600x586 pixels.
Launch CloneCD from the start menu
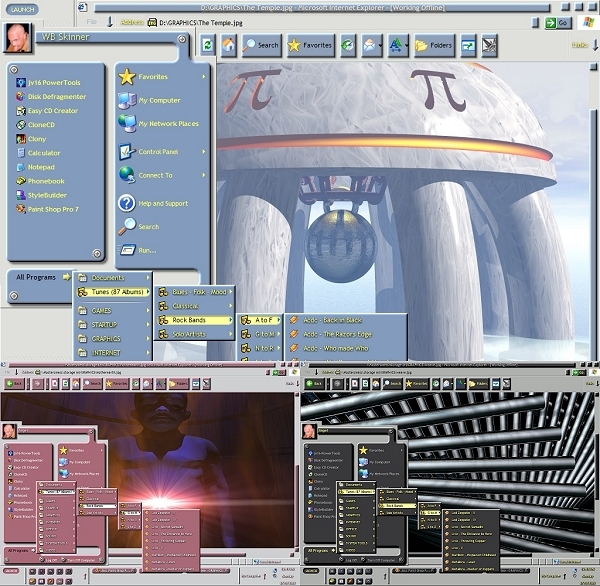point(36,125)
